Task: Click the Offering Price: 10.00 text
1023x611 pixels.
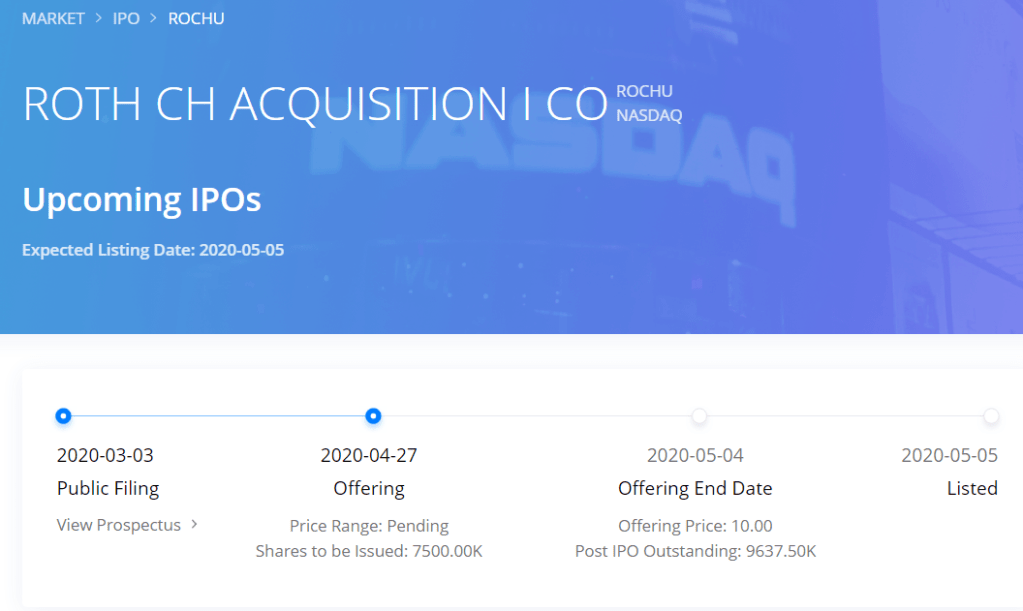Action: pyautogui.click(x=695, y=526)
